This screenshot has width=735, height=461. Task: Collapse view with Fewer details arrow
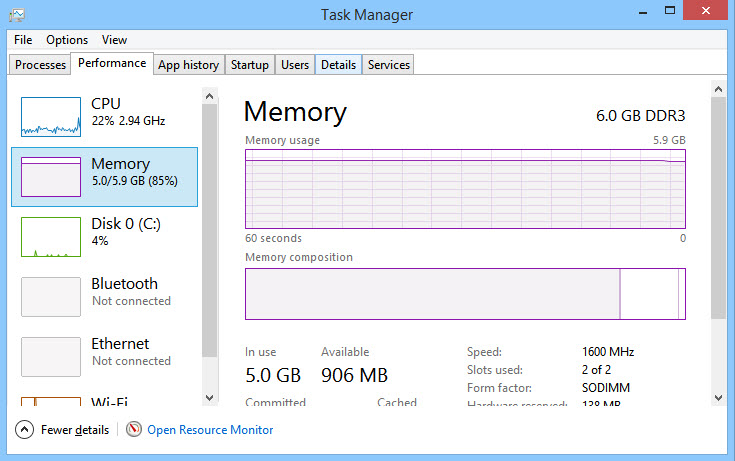[25, 430]
